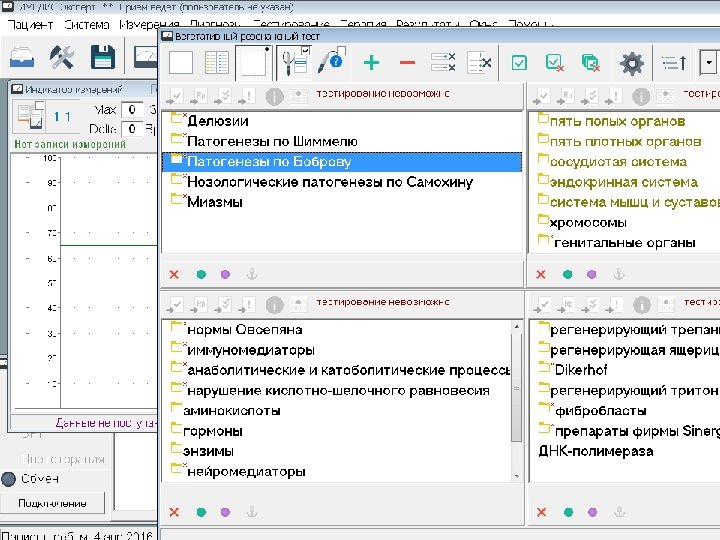The image size is (720, 540).
Task: Click the measurement indicator documents icon
Action: click(x=31, y=115)
